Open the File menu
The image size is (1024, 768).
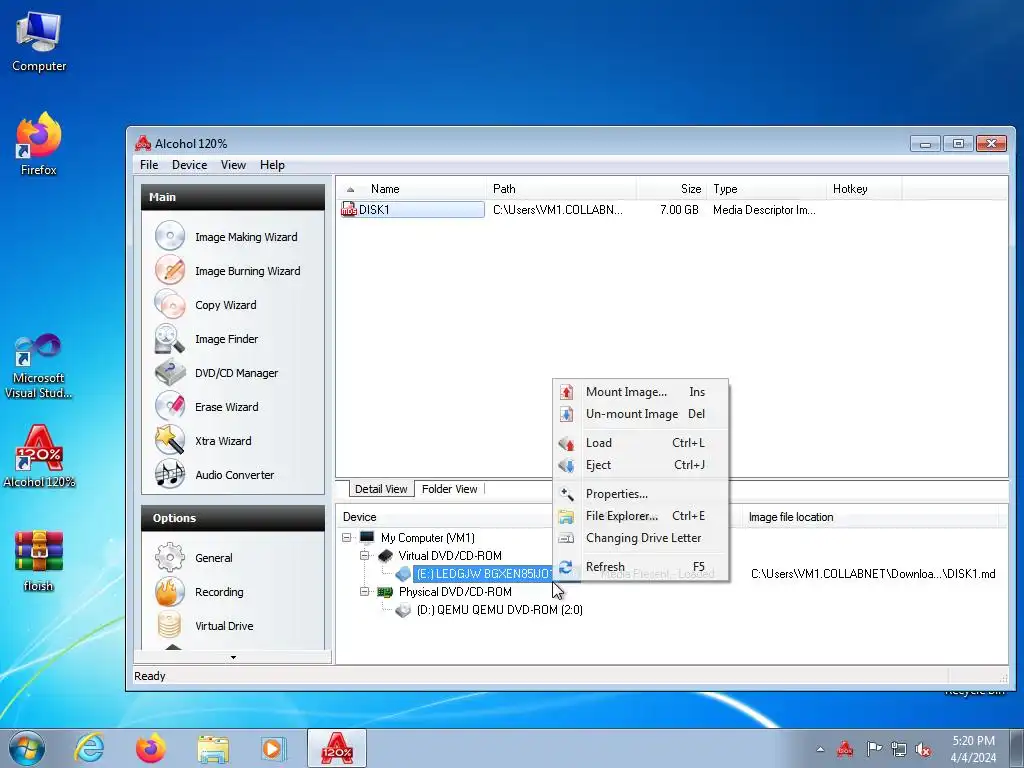[149, 165]
